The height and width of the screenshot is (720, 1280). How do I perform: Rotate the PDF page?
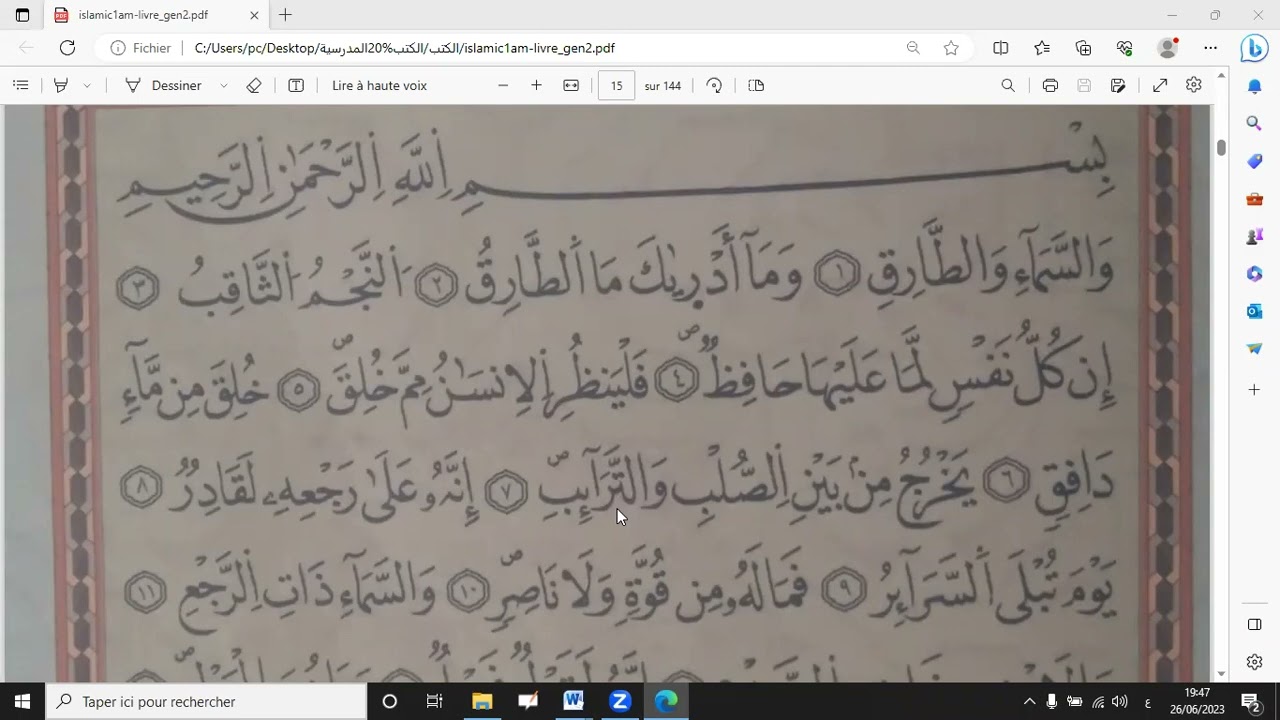click(x=714, y=86)
